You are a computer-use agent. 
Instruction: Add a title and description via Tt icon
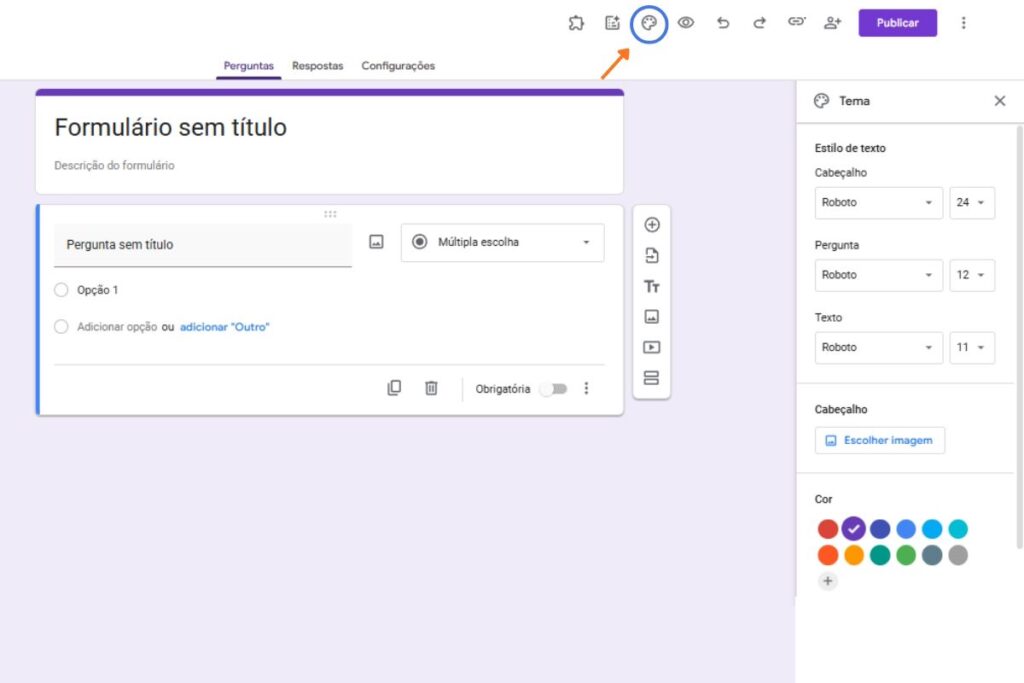point(651,286)
